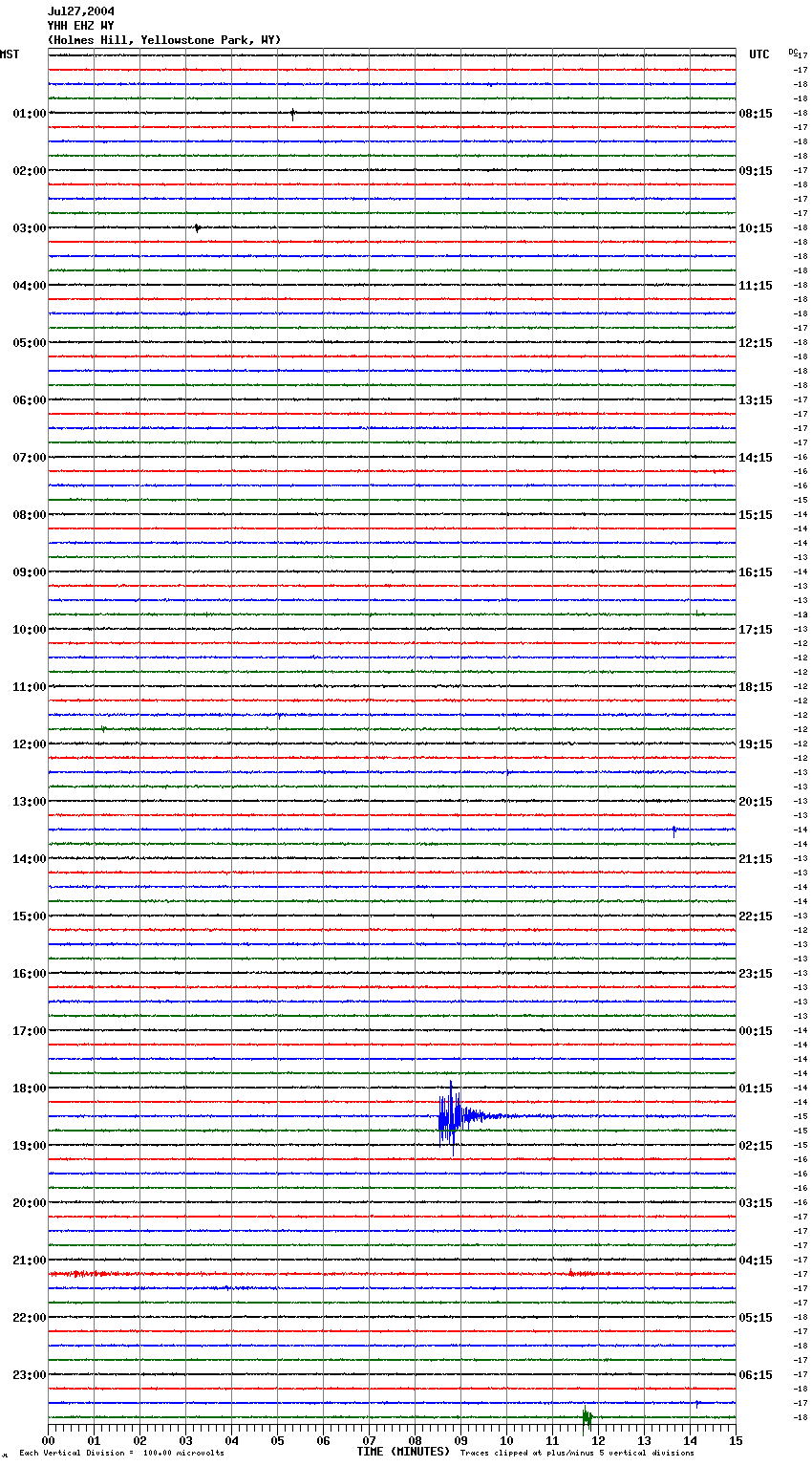Select the 14:00 MST row label
Image resolution: width=812 pixels, height=1466 pixels.
click(x=30, y=859)
